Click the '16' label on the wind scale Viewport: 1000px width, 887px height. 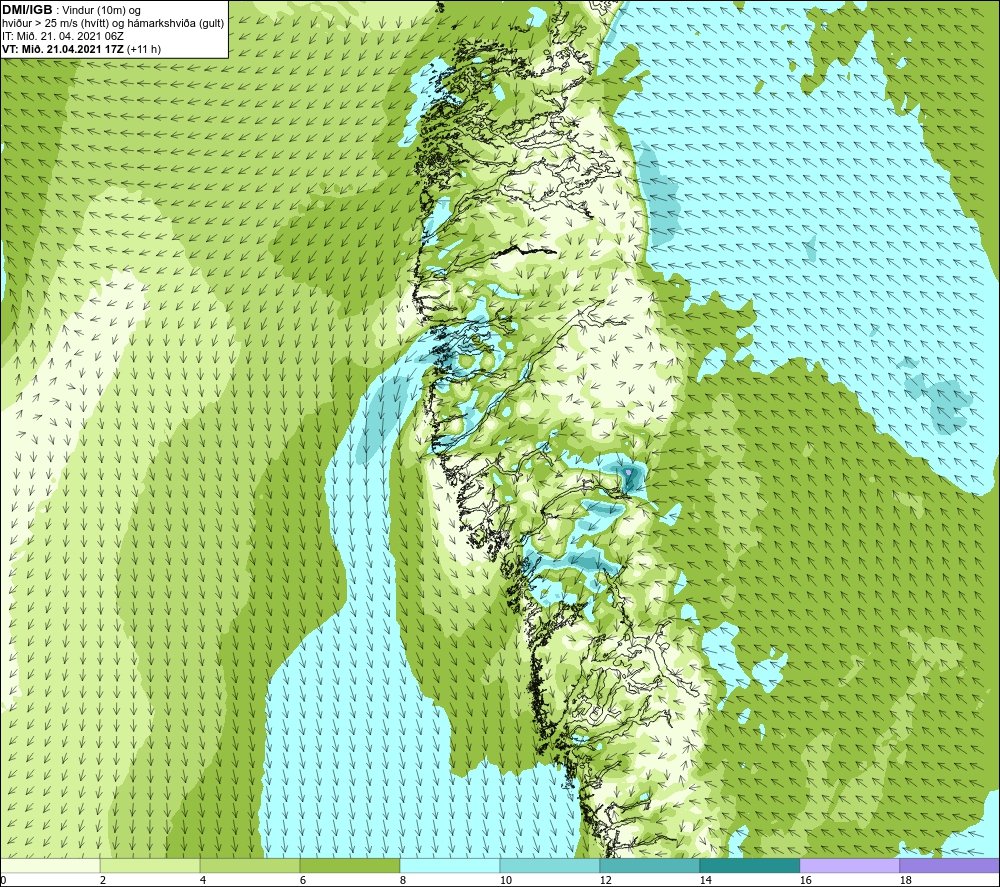click(x=805, y=880)
